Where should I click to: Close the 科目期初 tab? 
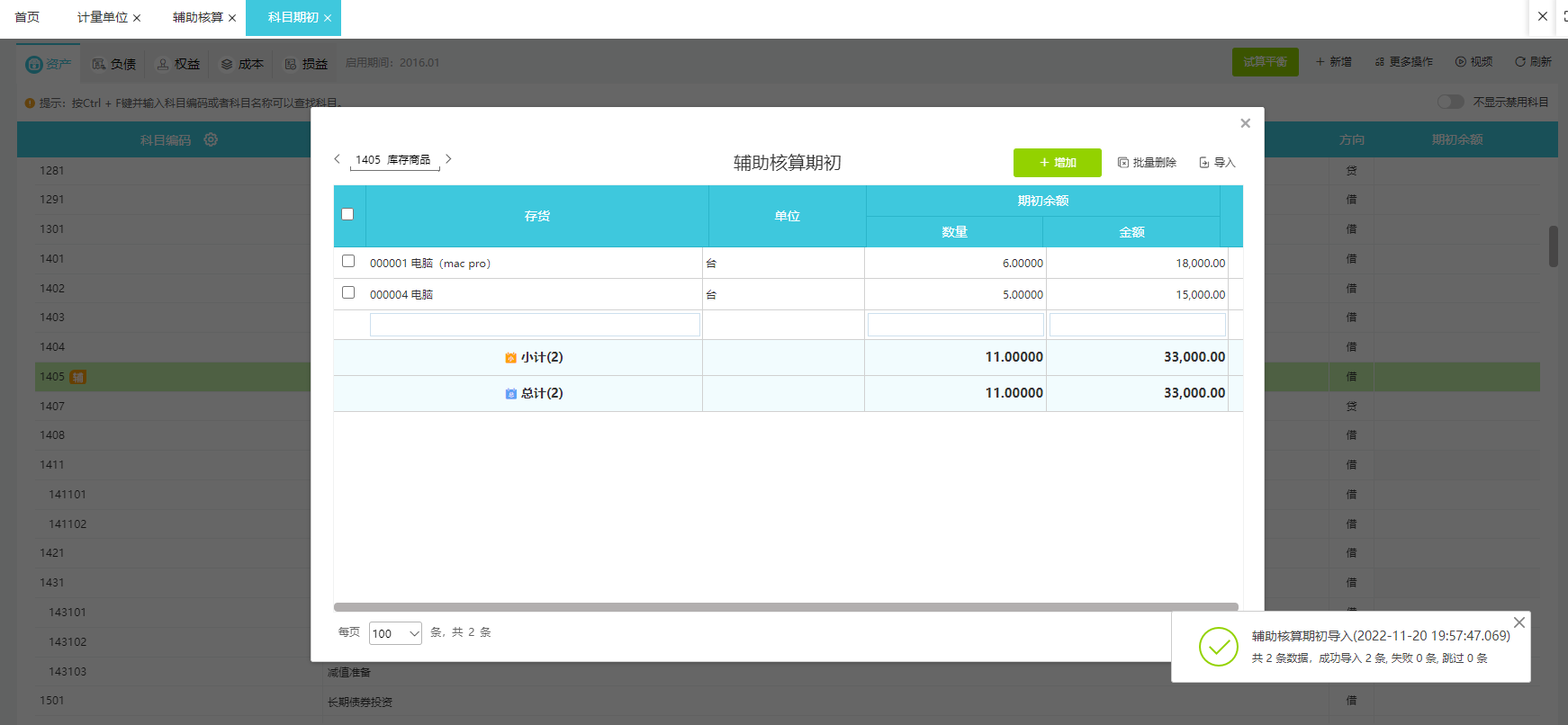(328, 18)
